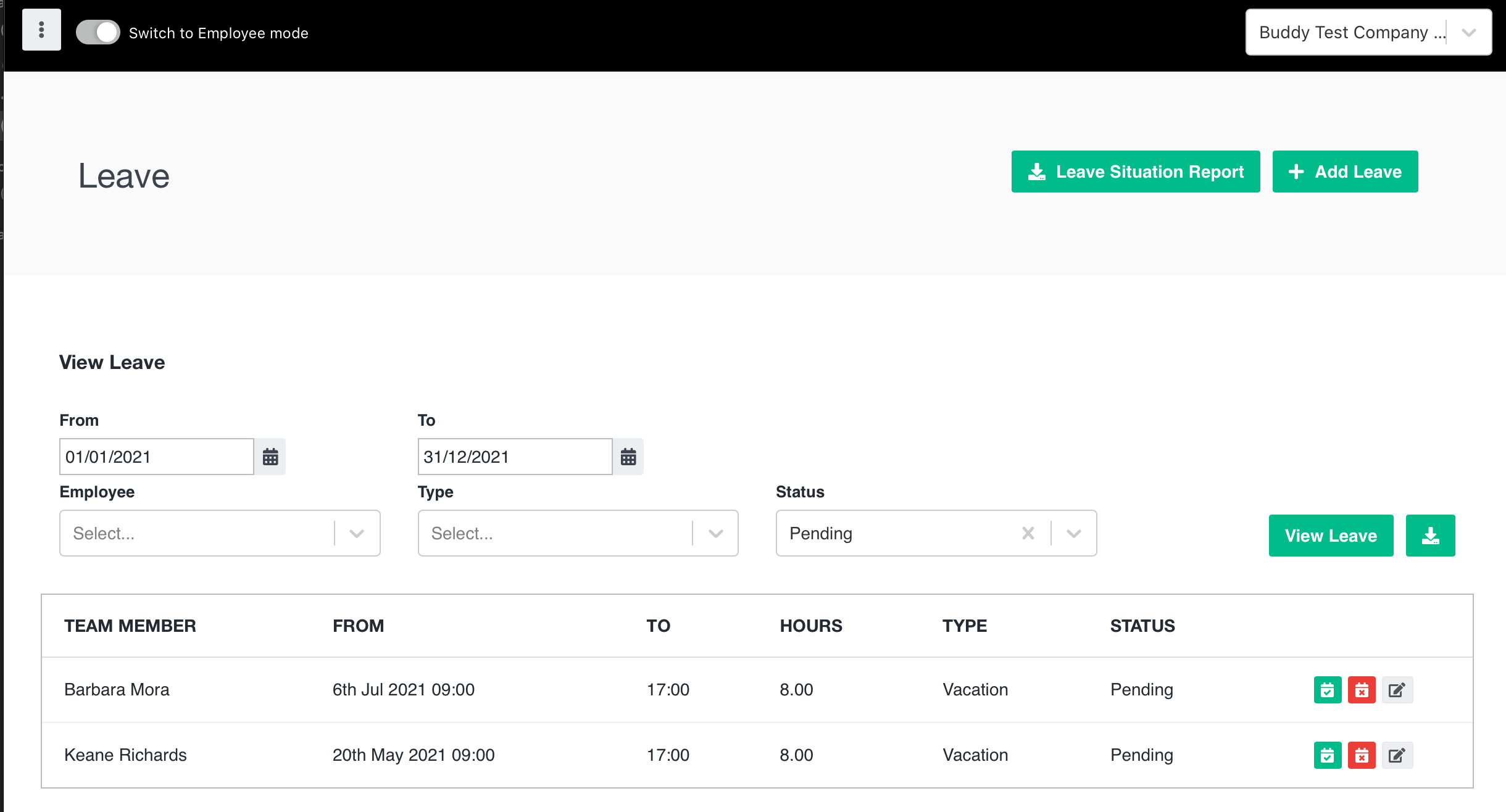Toggle Switch to Employee mode
The width and height of the screenshot is (1506, 812).
pyautogui.click(x=98, y=31)
